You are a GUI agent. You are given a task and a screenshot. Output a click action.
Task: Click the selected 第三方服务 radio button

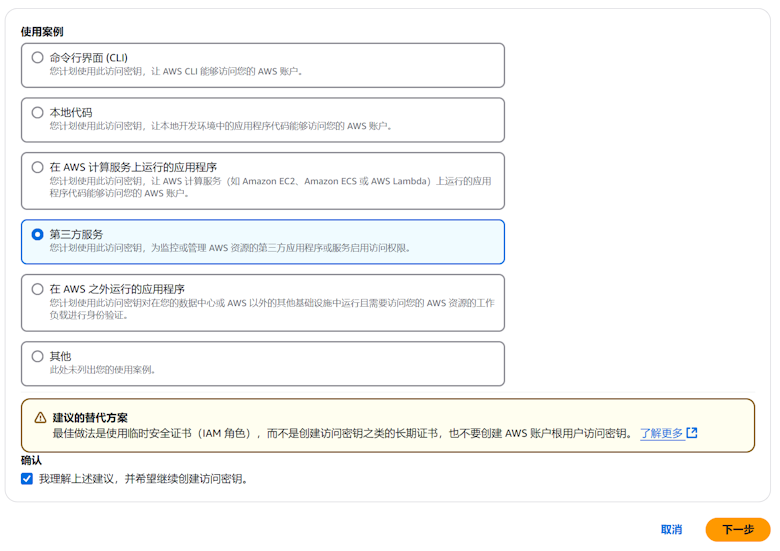38,234
